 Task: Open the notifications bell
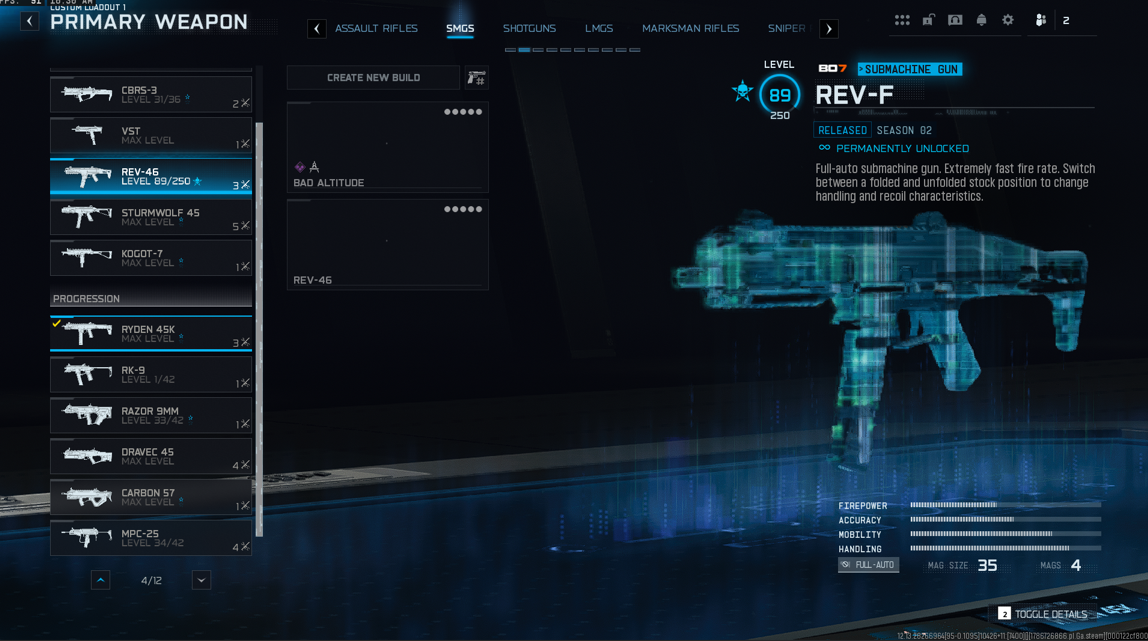click(x=981, y=20)
